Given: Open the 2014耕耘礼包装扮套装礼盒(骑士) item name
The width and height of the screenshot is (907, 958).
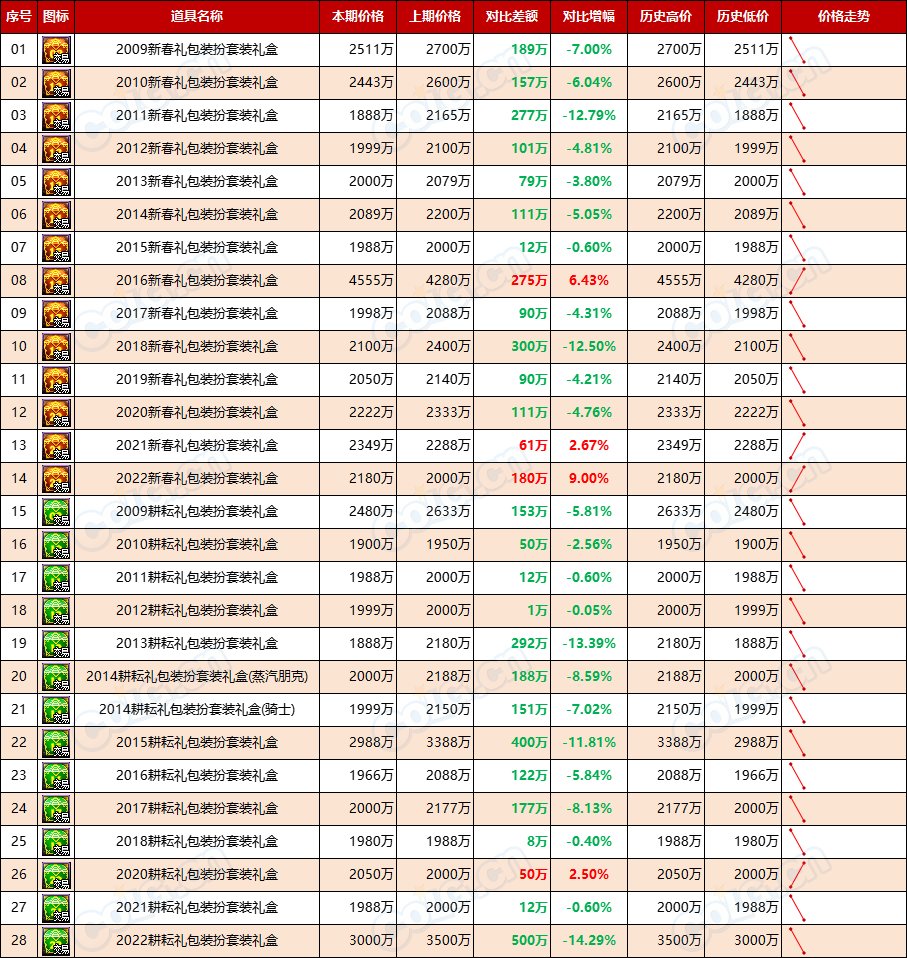Looking at the screenshot, I should [x=197, y=710].
